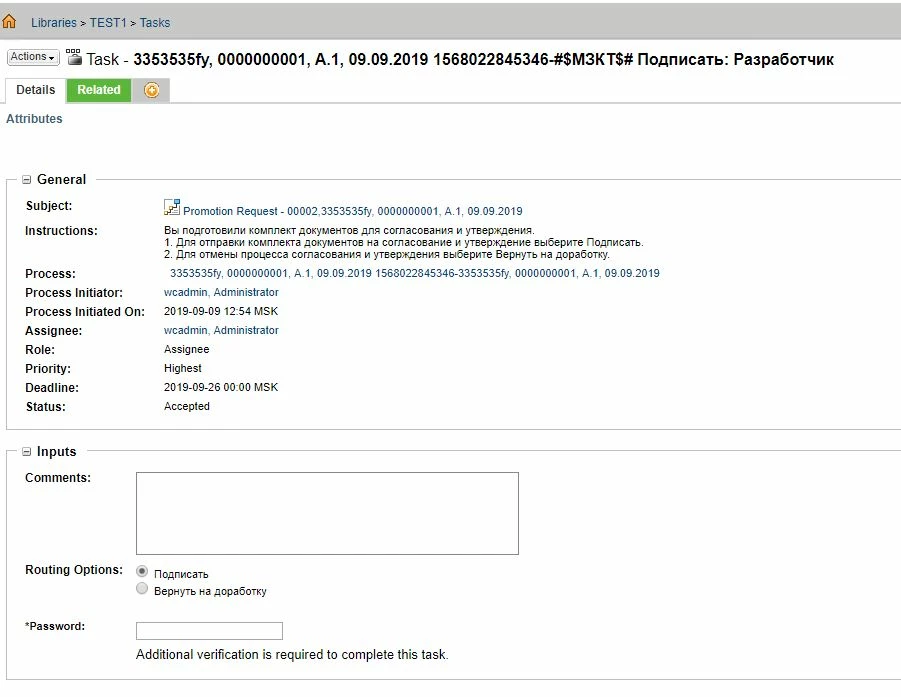The height and width of the screenshot is (697, 901).
Task: Open the Promotion Request subject link
Action: [x=352, y=211]
